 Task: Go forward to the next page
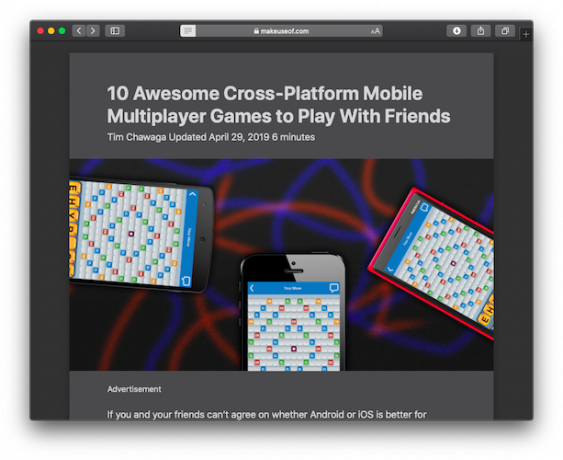93,31
